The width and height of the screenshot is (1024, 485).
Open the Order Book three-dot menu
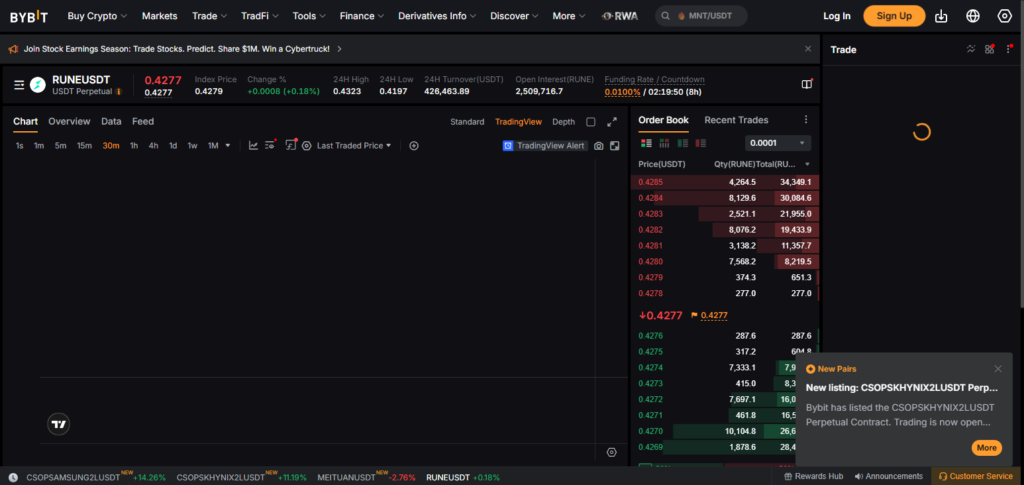pyautogui.click(x=806, y=119)
